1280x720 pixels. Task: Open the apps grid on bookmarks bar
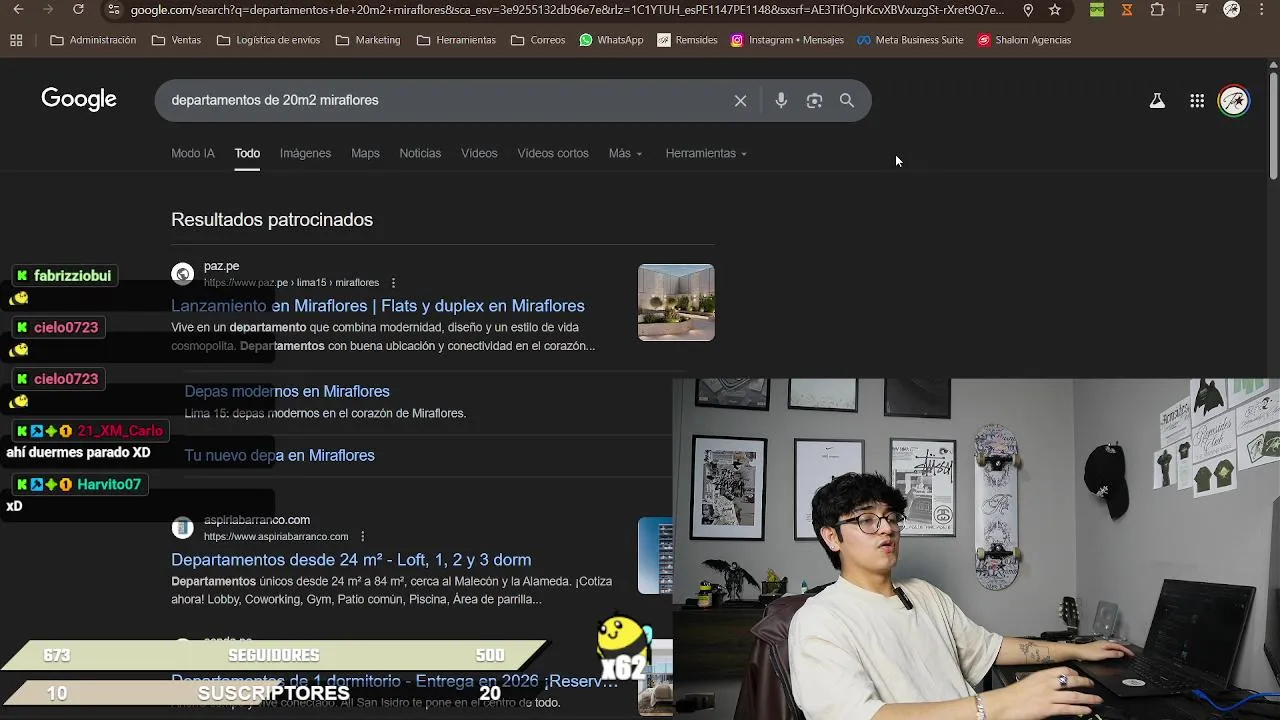(16, 40)
